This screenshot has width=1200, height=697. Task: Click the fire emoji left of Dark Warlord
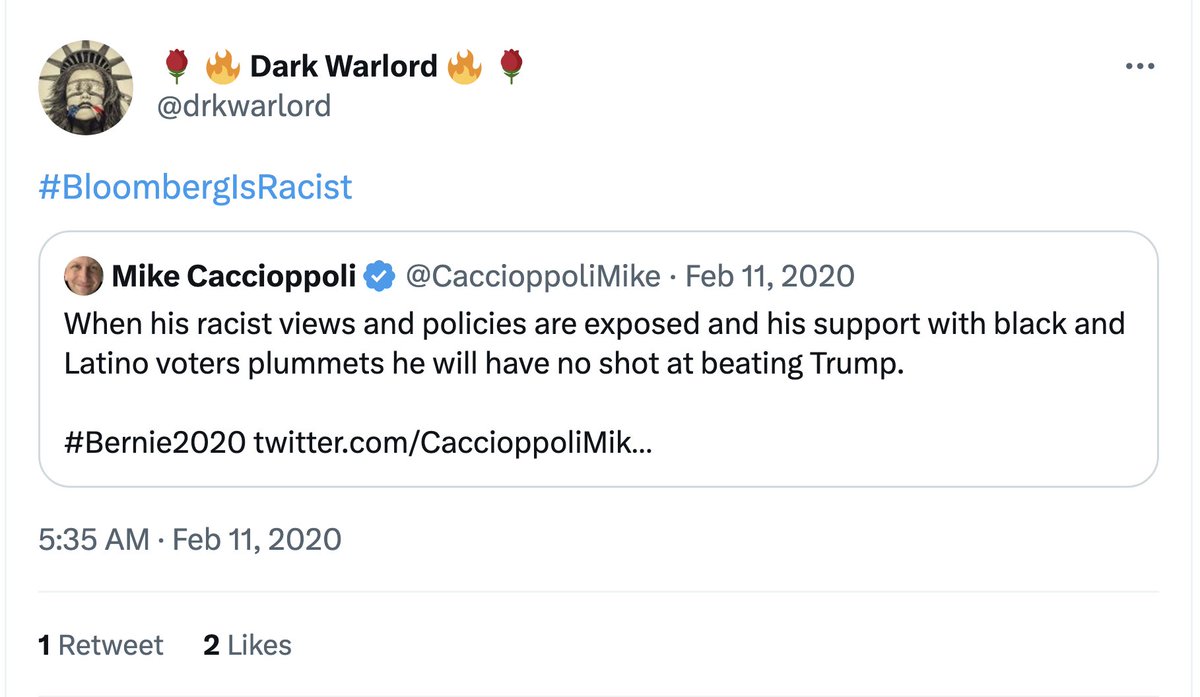coord(221,67)
